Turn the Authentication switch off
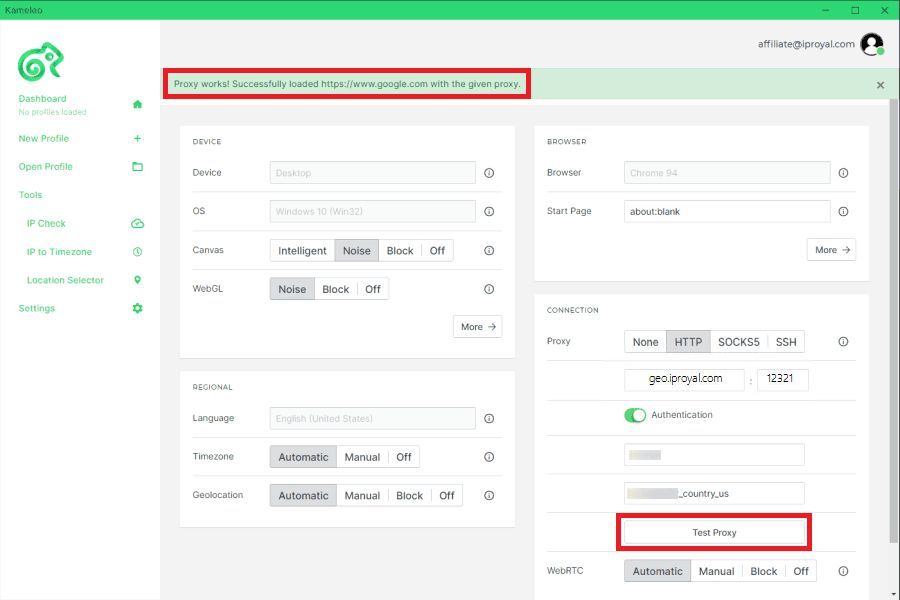The height and width of the screenshot is (600, 900). pyautogui.click(x=635, y=415)
